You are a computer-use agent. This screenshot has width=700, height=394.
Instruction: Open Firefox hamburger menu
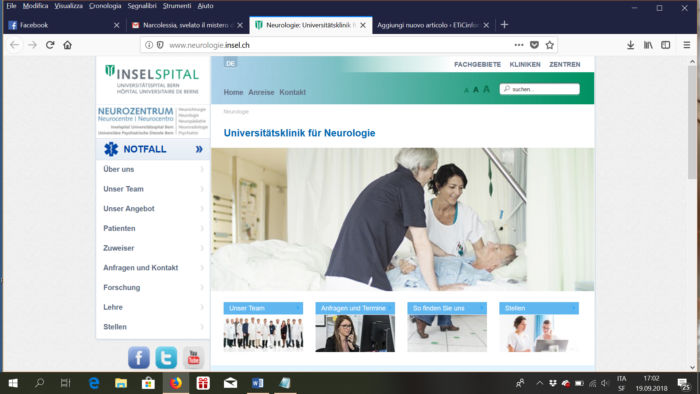pyautogui.click(x=687, y=45)
